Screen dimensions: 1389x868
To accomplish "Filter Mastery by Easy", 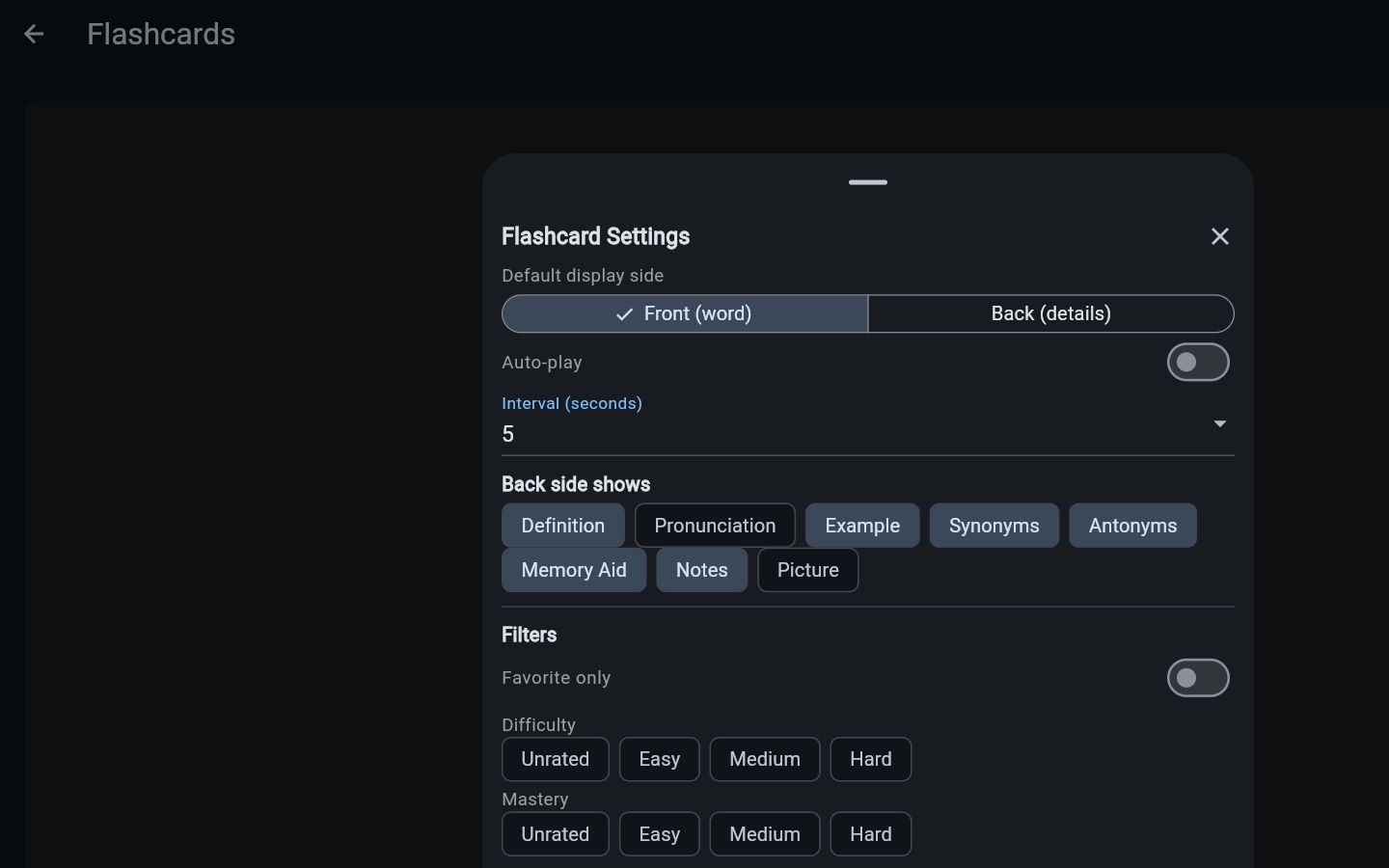I will (660, 834).
